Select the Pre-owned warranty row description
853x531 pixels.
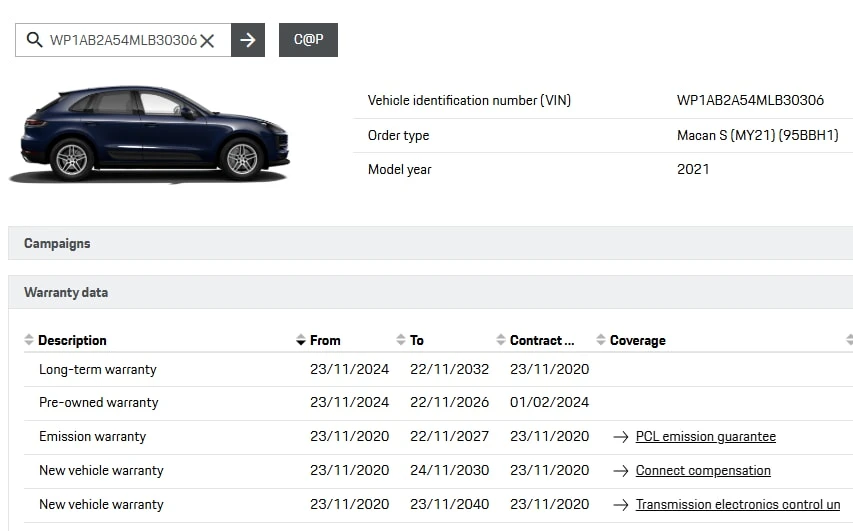[98, 403]
